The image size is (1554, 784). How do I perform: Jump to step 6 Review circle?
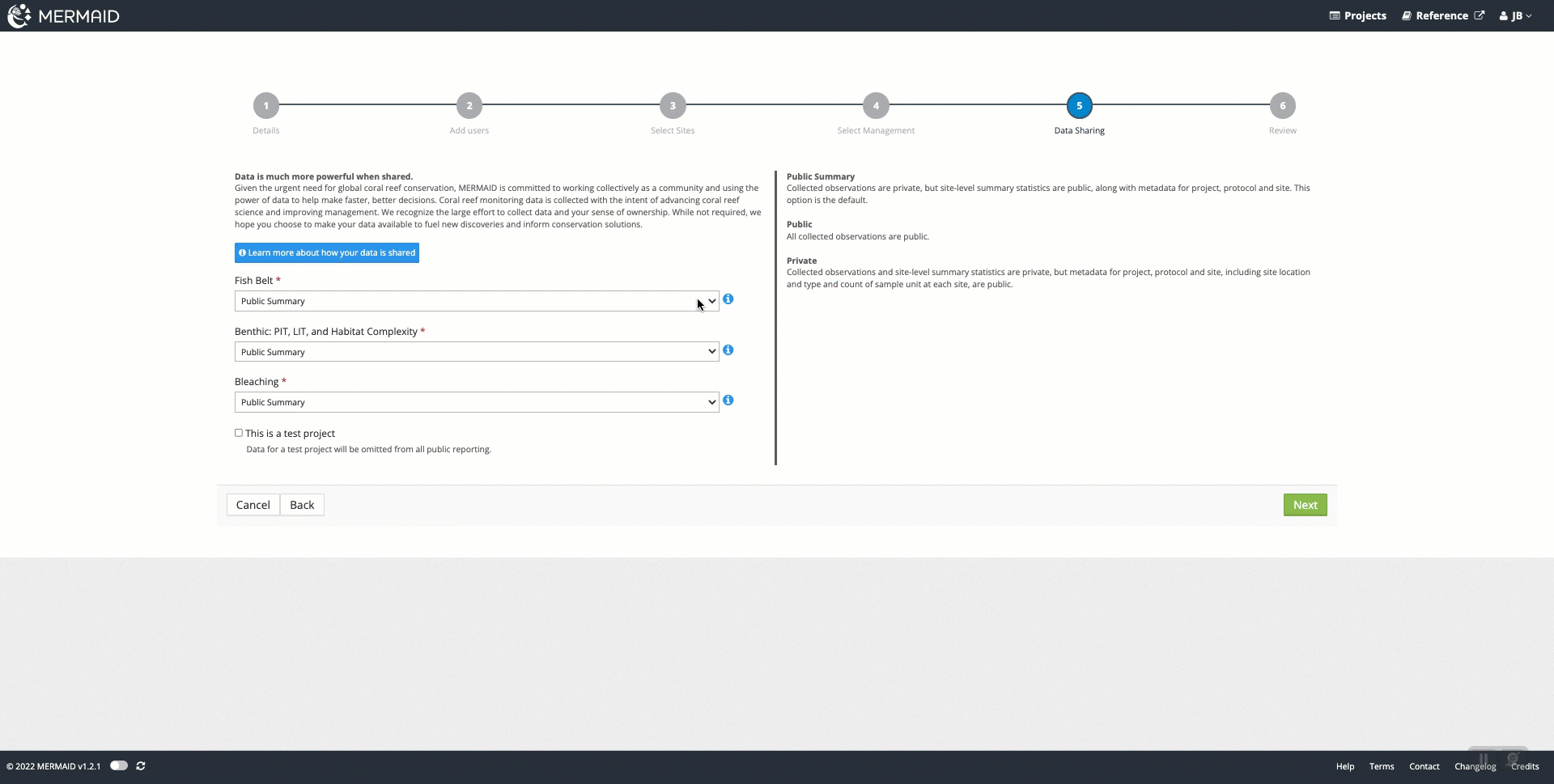coord(1282,106)
